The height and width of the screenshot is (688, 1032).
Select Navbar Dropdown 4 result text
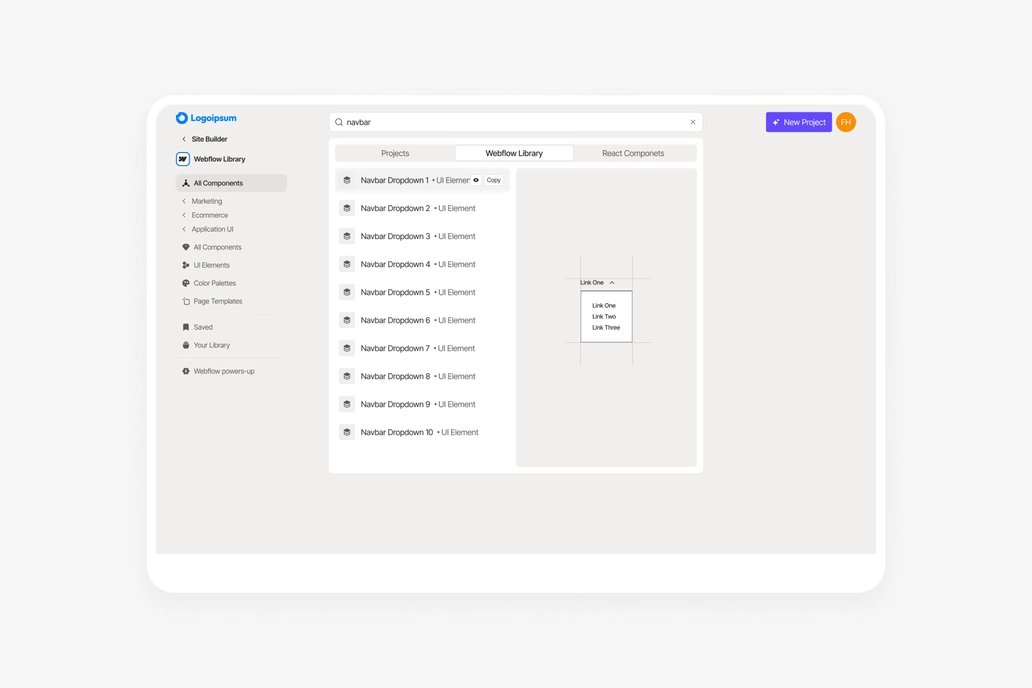pos(395,264)
